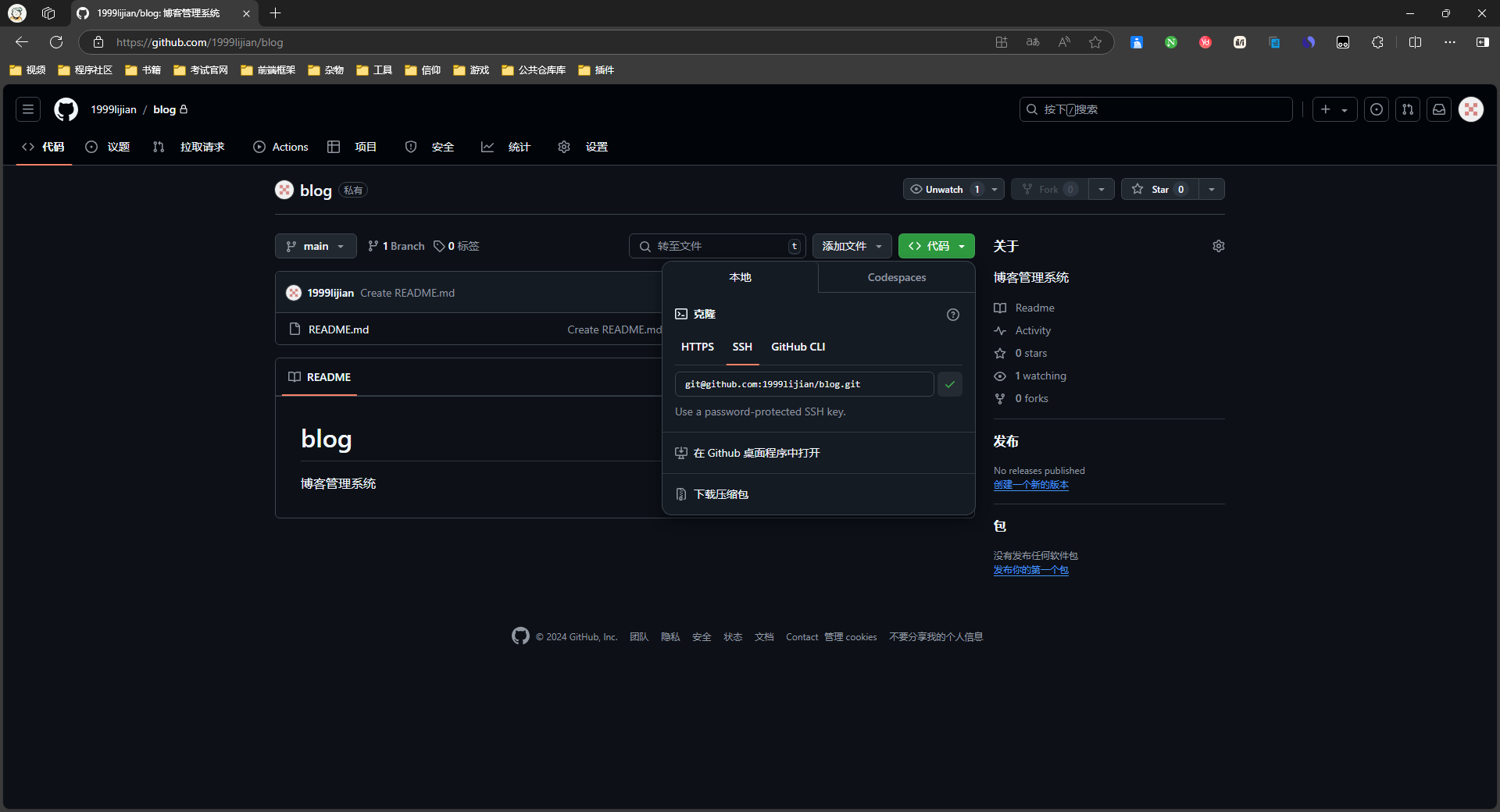Open the README.md file

338,329
